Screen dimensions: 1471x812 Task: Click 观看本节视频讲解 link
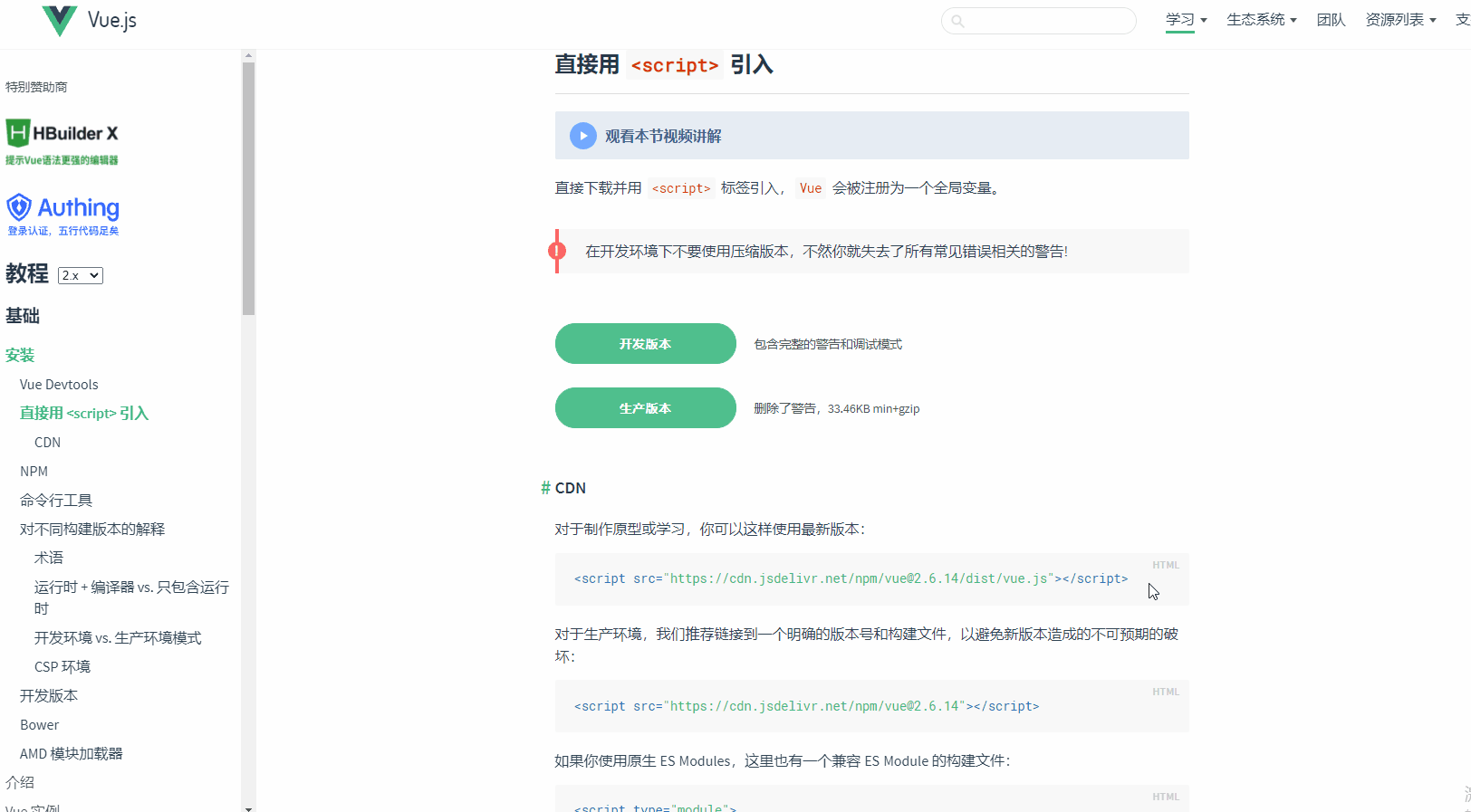click(x=663, y=136)
